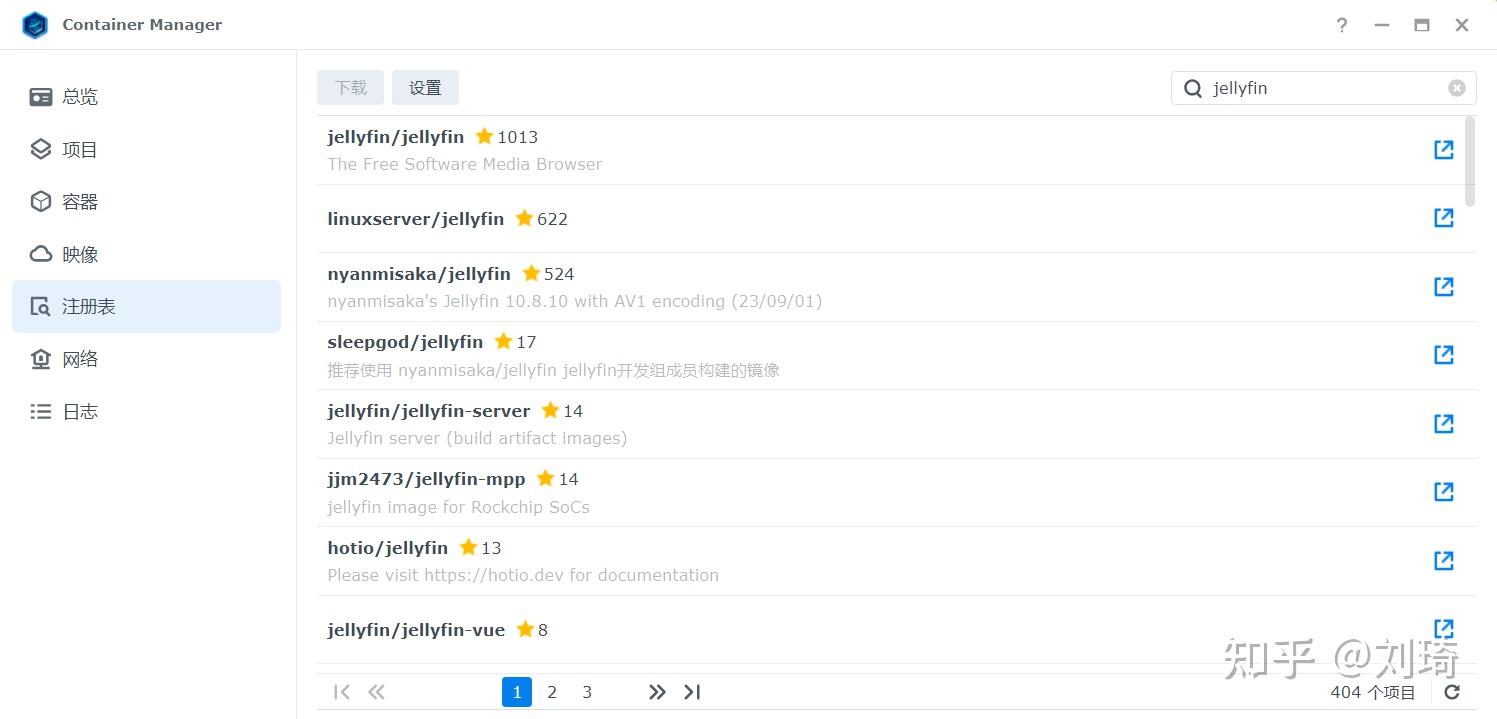Click 'The Free Software Media Browser' description
This screenshot has width=1497, height=719.
[465, 164]
